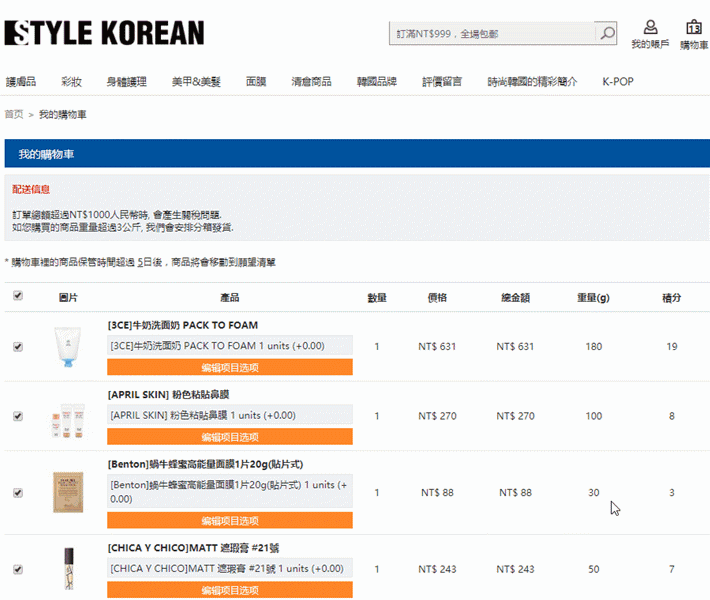Click the search magnifier icon
The height and width of the screenshot is (600, 710).
click(x=607, y=33)
